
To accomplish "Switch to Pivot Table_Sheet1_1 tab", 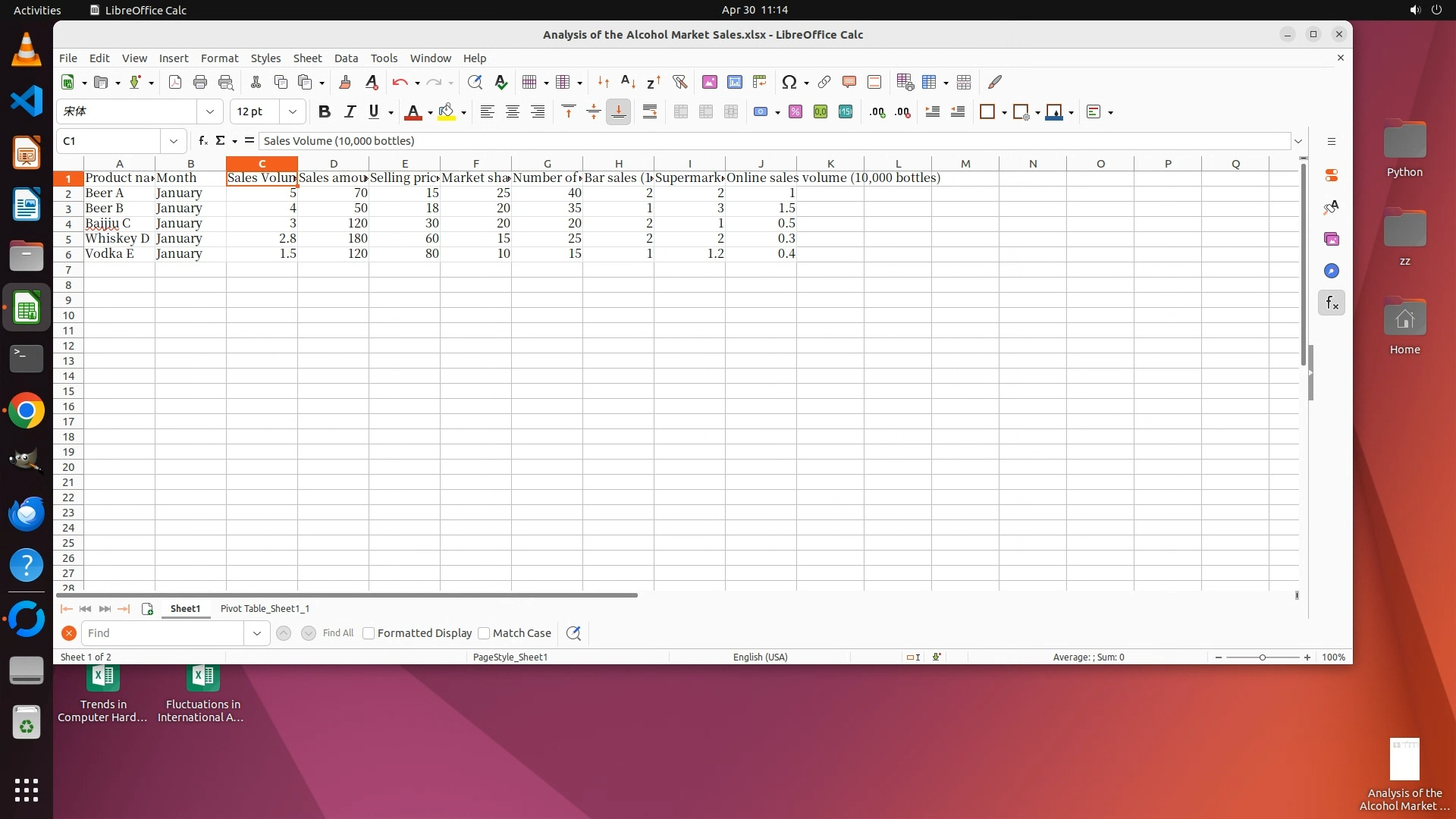I will click(x=265, y=608).
